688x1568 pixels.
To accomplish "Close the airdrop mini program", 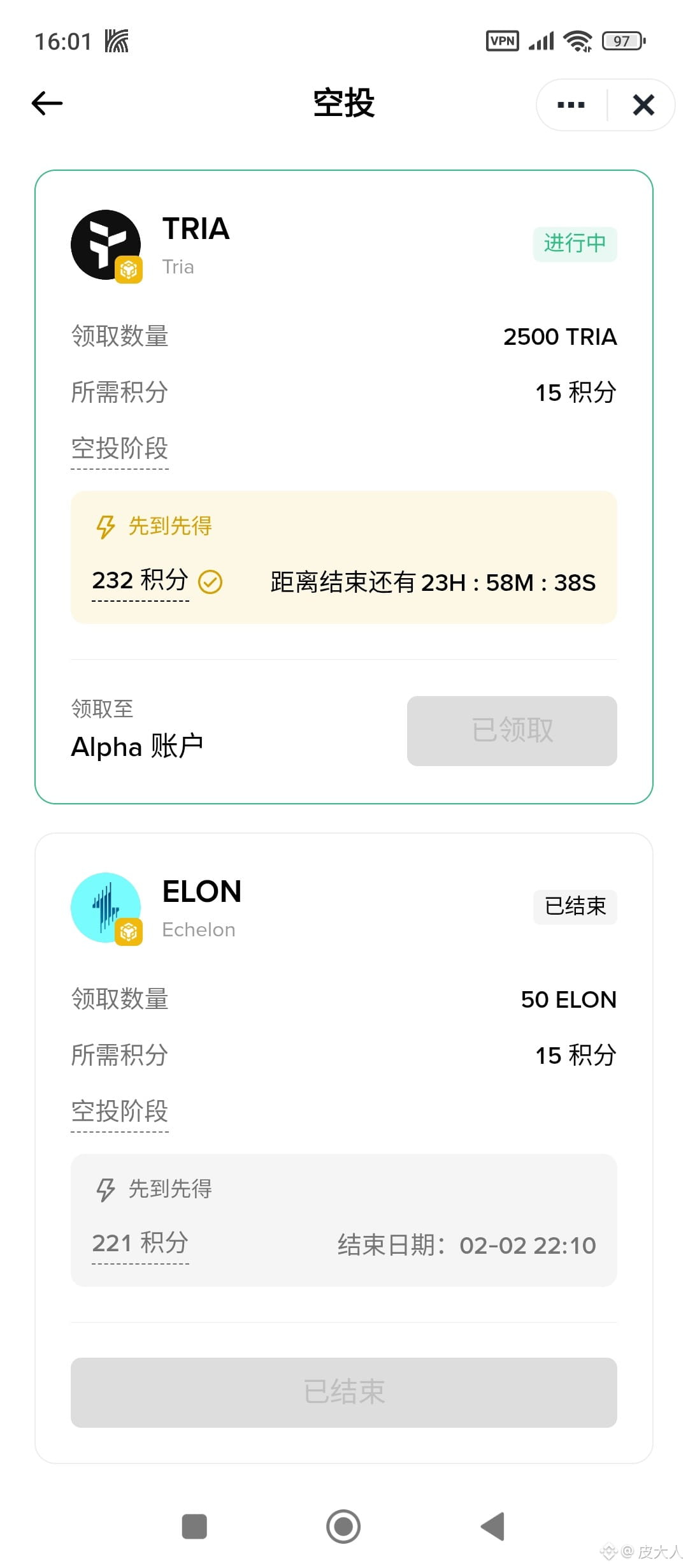I will [x=643, y=105].
